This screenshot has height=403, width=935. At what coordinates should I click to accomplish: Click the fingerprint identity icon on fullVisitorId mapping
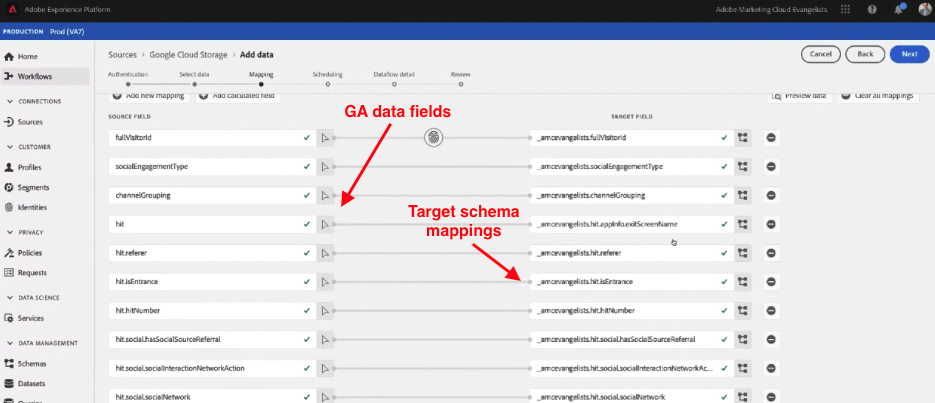434,138
